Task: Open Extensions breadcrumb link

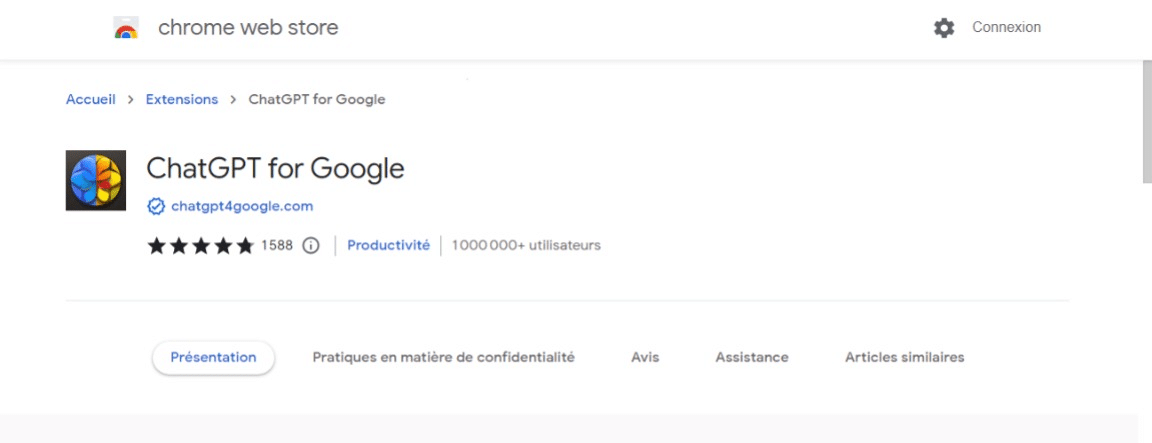Action: coord(181,99)
